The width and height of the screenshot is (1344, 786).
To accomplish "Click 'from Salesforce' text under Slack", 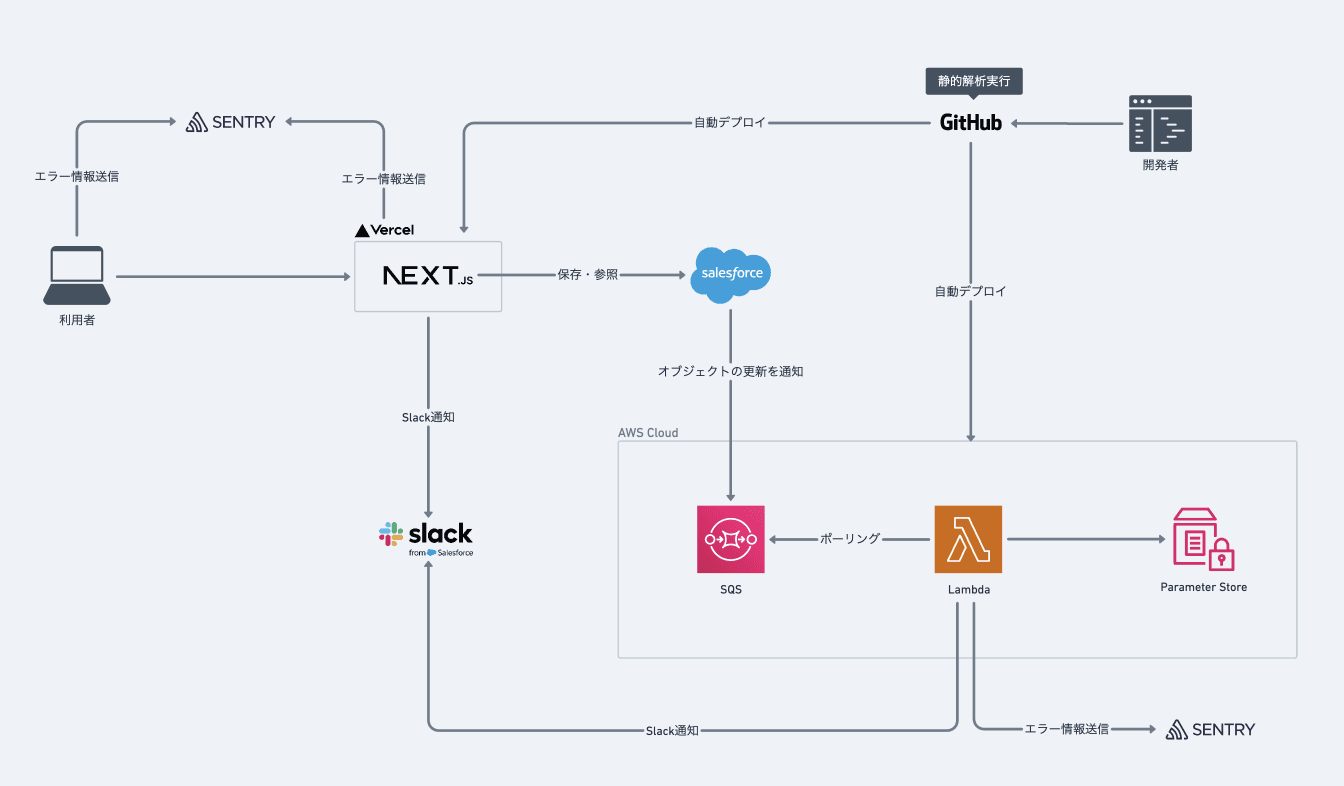I will click(x=441, y=553).
